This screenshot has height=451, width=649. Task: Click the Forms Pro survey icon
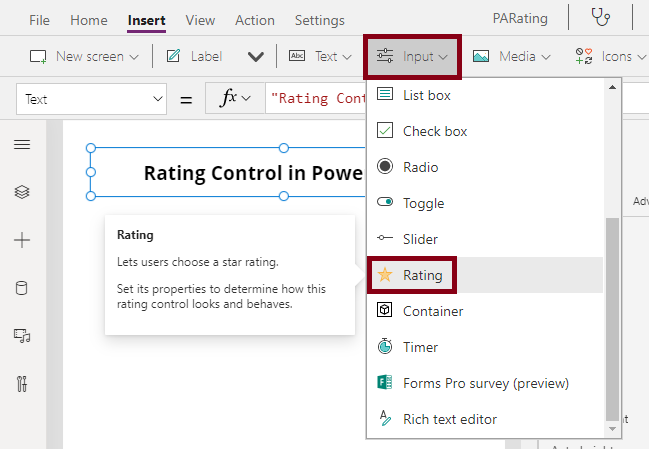[x=385, y=382]
